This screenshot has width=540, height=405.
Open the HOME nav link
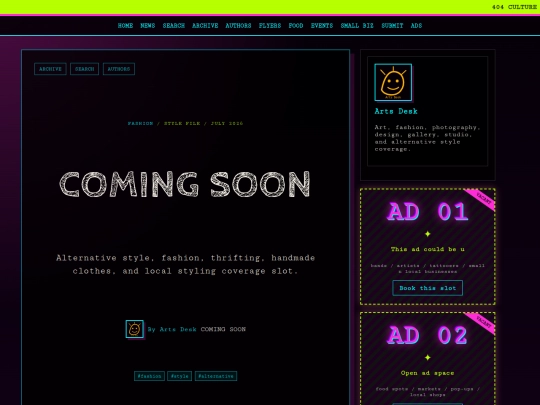pyautogui.click(x=125, y=25)
